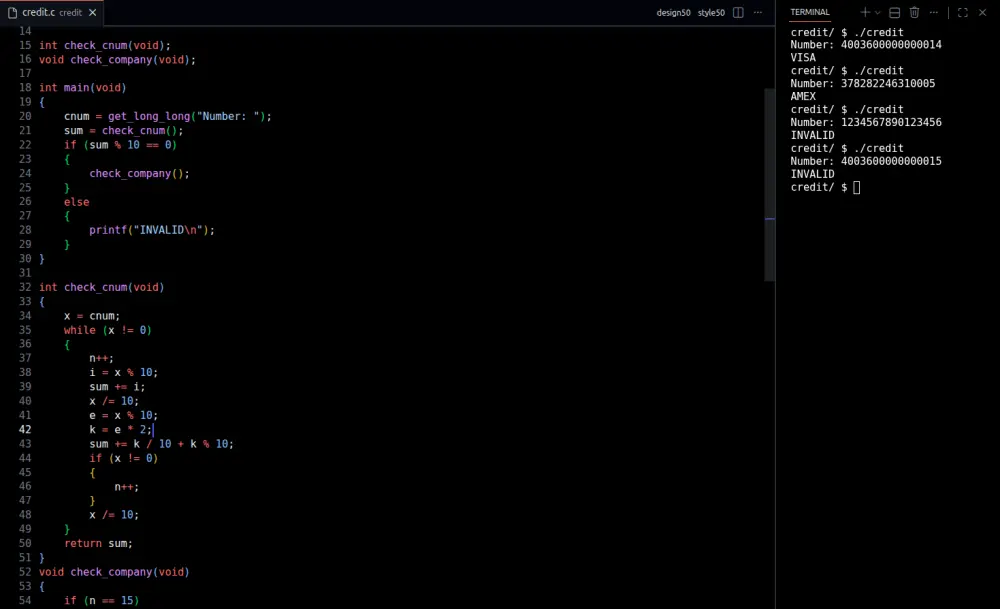Click the printf("INVALID\n") line
Image resolution: width=1000 pixels, height=609 pixels.
click(x=152, y=230)
